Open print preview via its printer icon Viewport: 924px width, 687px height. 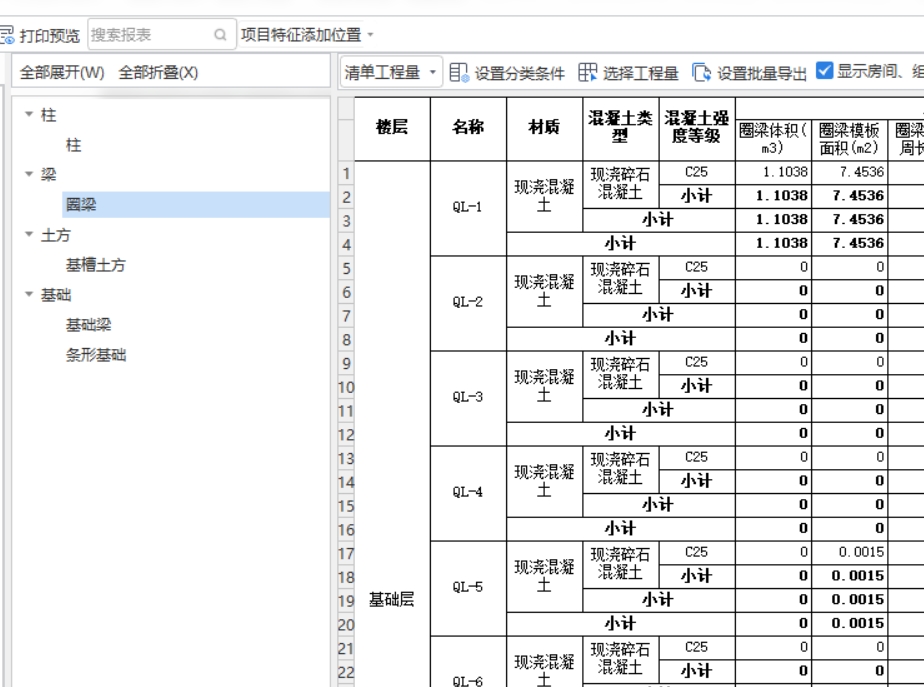tap(6, 35)
